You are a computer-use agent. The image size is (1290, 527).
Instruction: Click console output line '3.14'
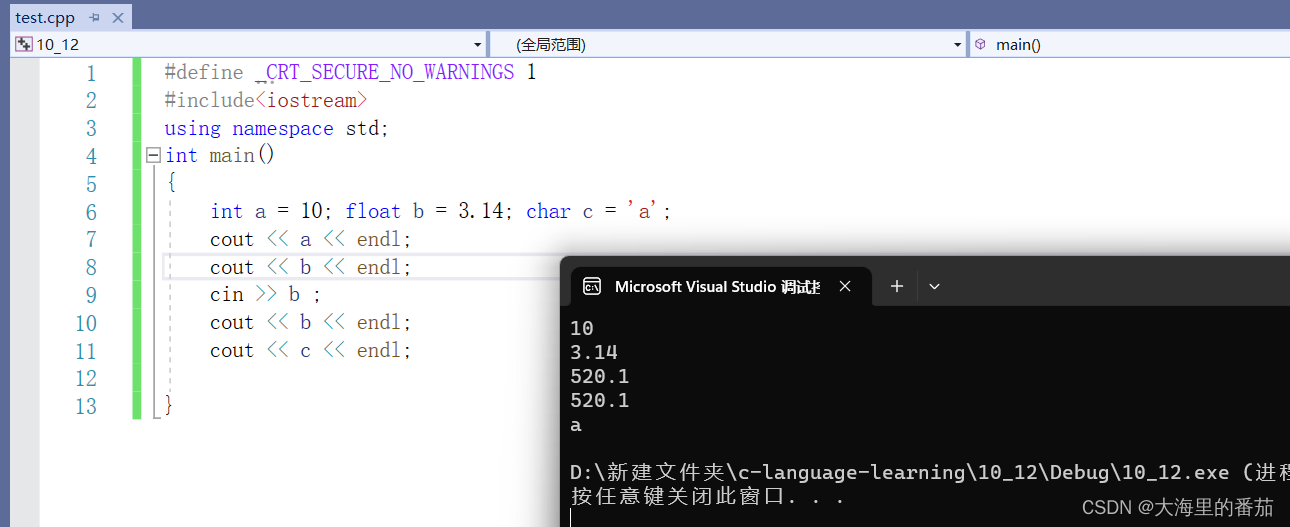tap(594, 352)
